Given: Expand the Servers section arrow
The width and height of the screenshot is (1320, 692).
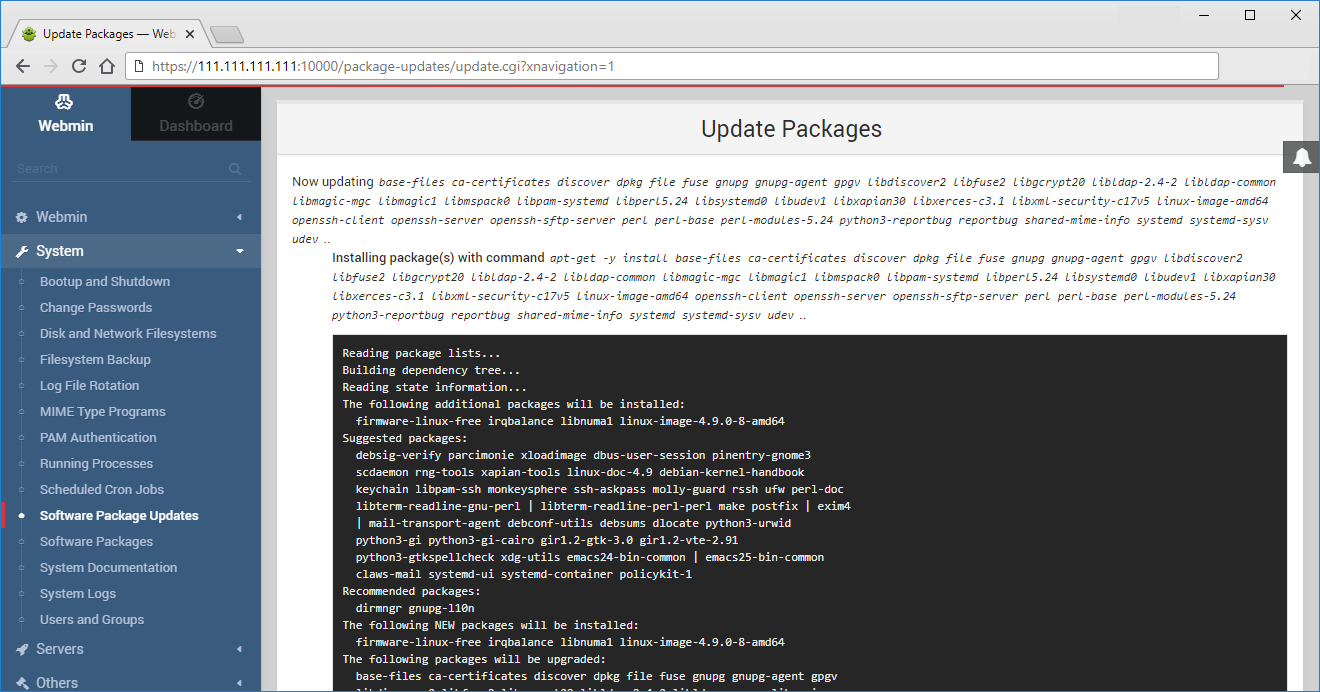Looking at the screenshot, I should point(239,649).
